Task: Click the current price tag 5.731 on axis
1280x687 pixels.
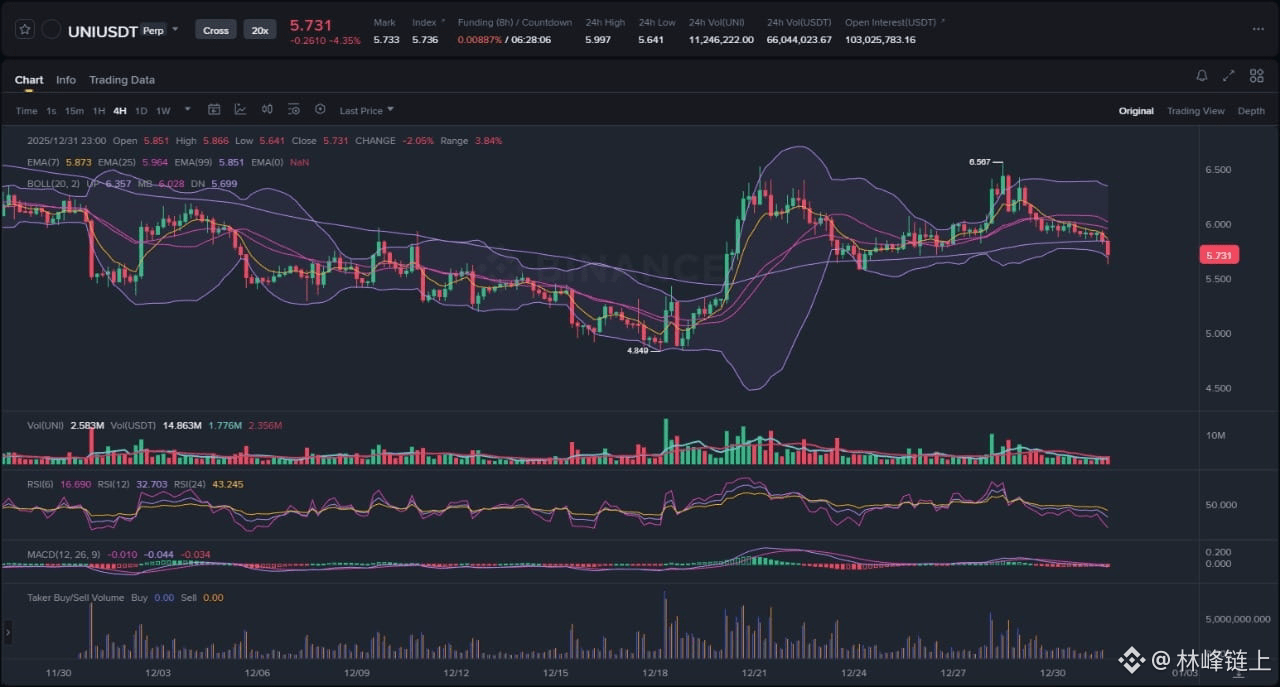Action: click(x=1218, y=256)
